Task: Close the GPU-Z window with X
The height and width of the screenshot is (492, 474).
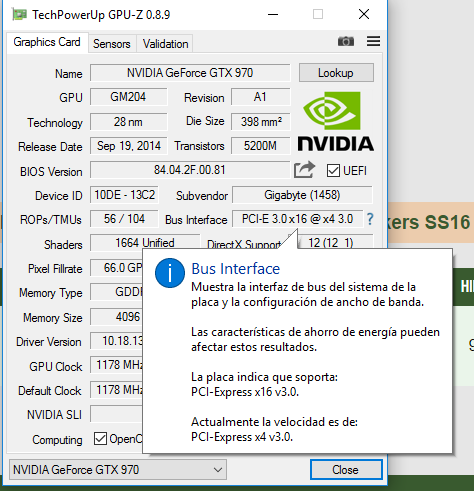Action: (x=364, y=14)
